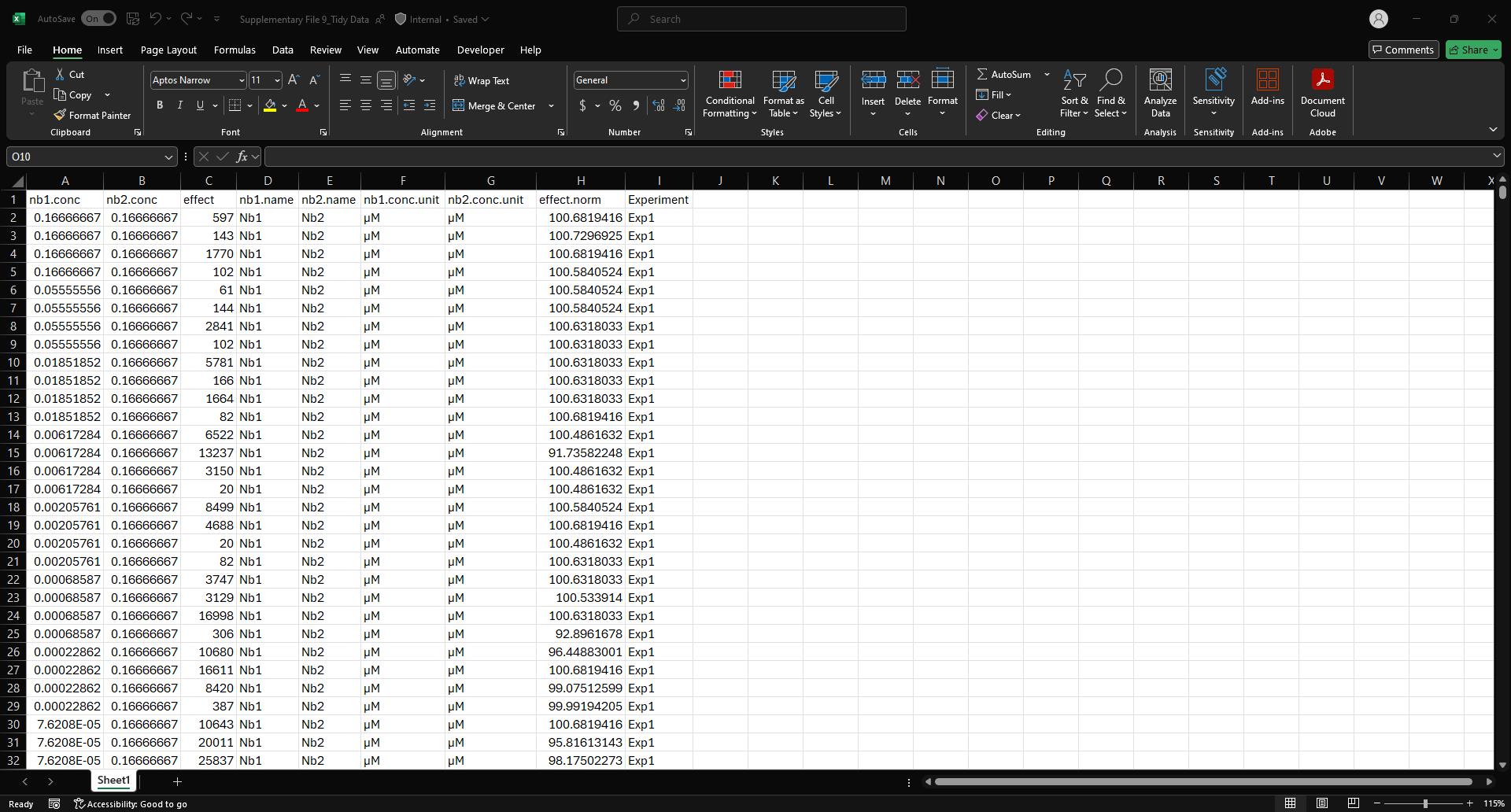Toggle the AutoSave switch
This screenshot has width=1511, height=812.
[x=98, y=19]
